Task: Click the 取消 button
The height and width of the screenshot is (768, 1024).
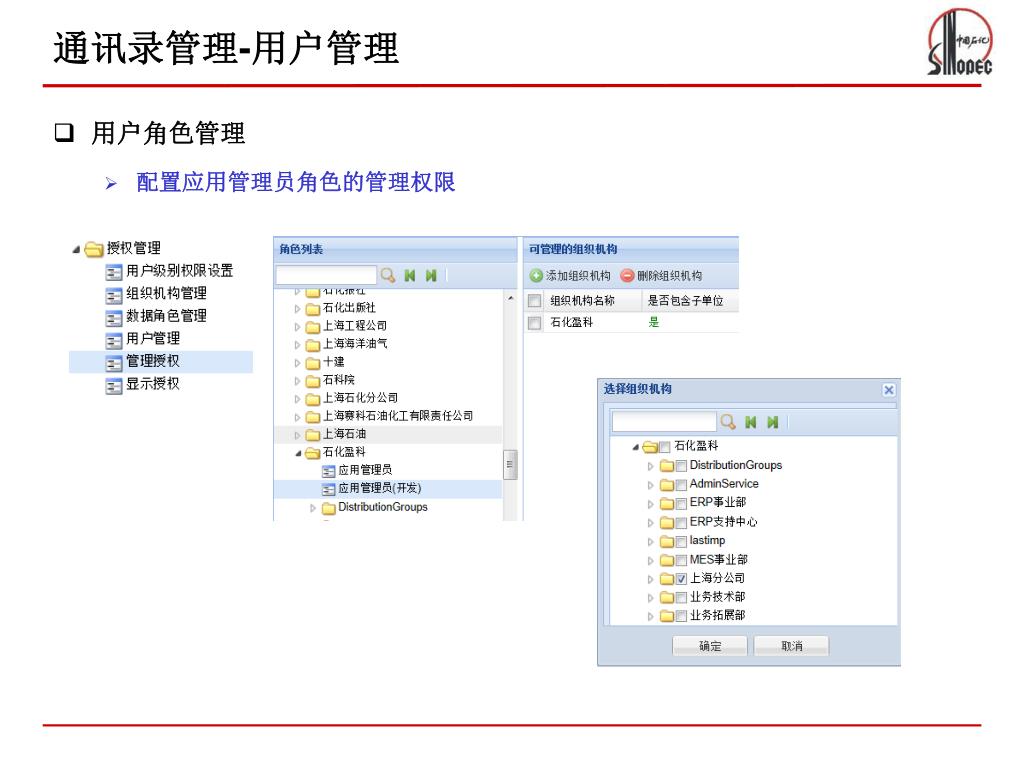Action: pos(792,647)
